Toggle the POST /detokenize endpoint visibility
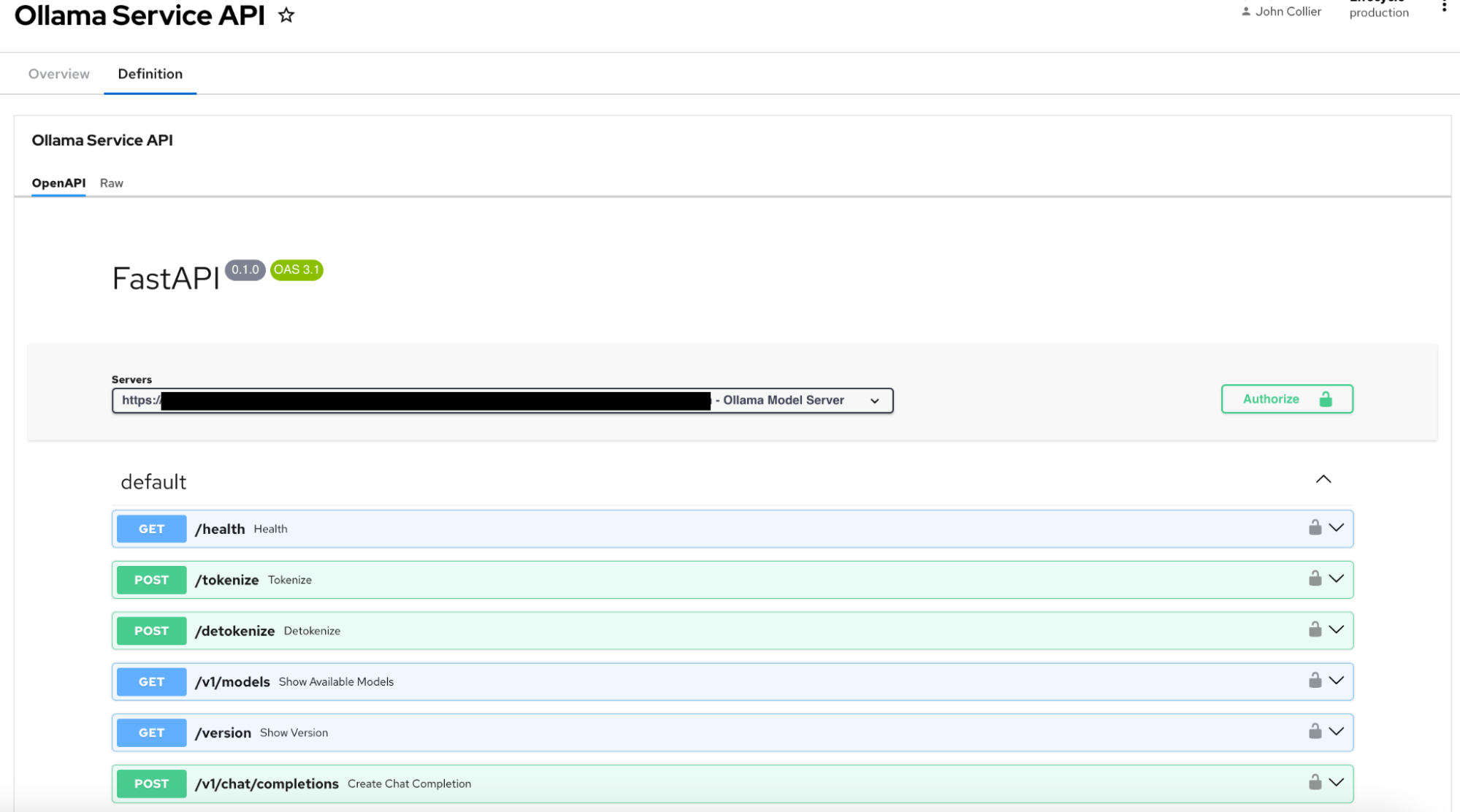Screen dimensions: 1460x812 (1339, 630)
